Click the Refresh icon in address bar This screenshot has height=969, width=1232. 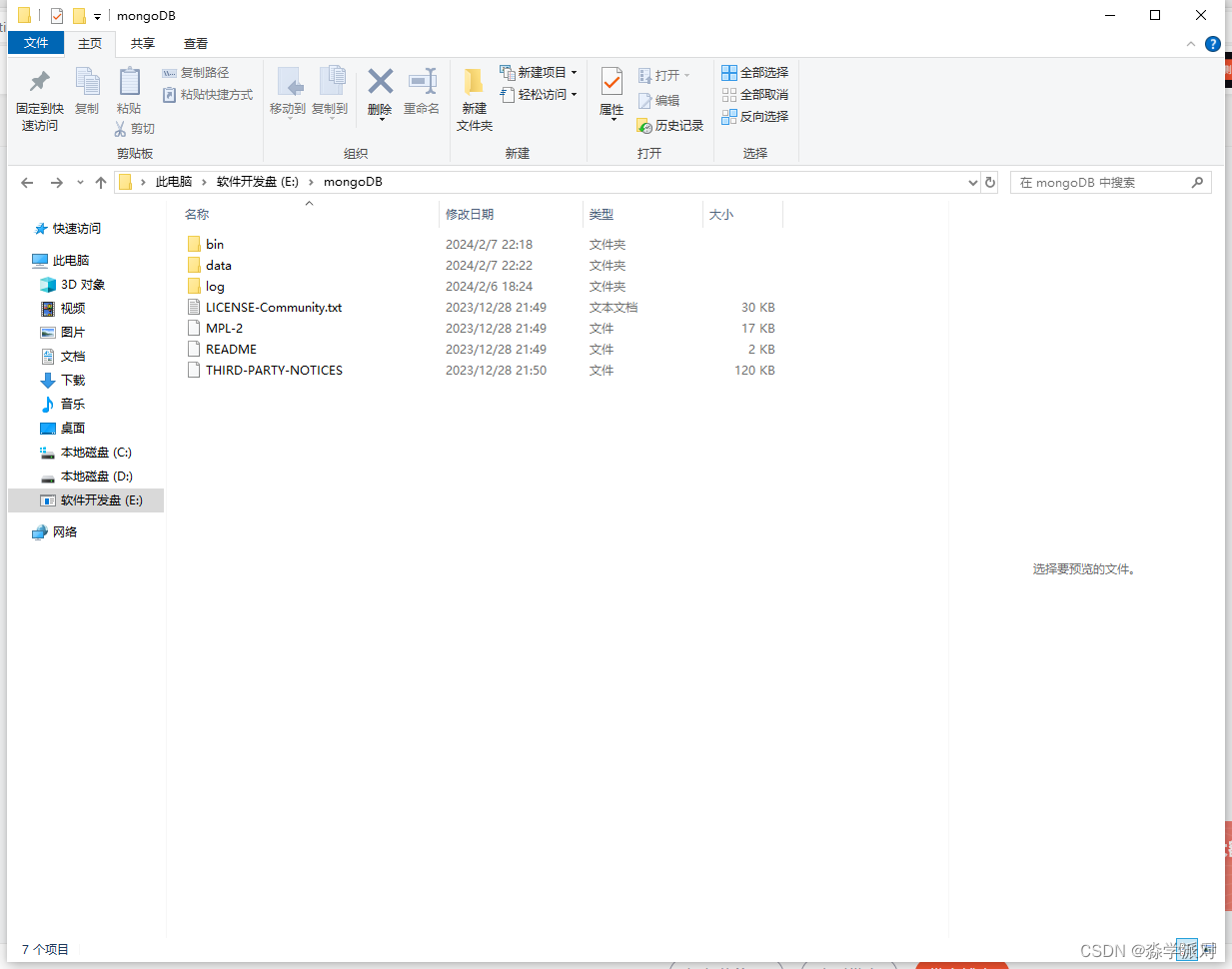click(x=989, y=182)
